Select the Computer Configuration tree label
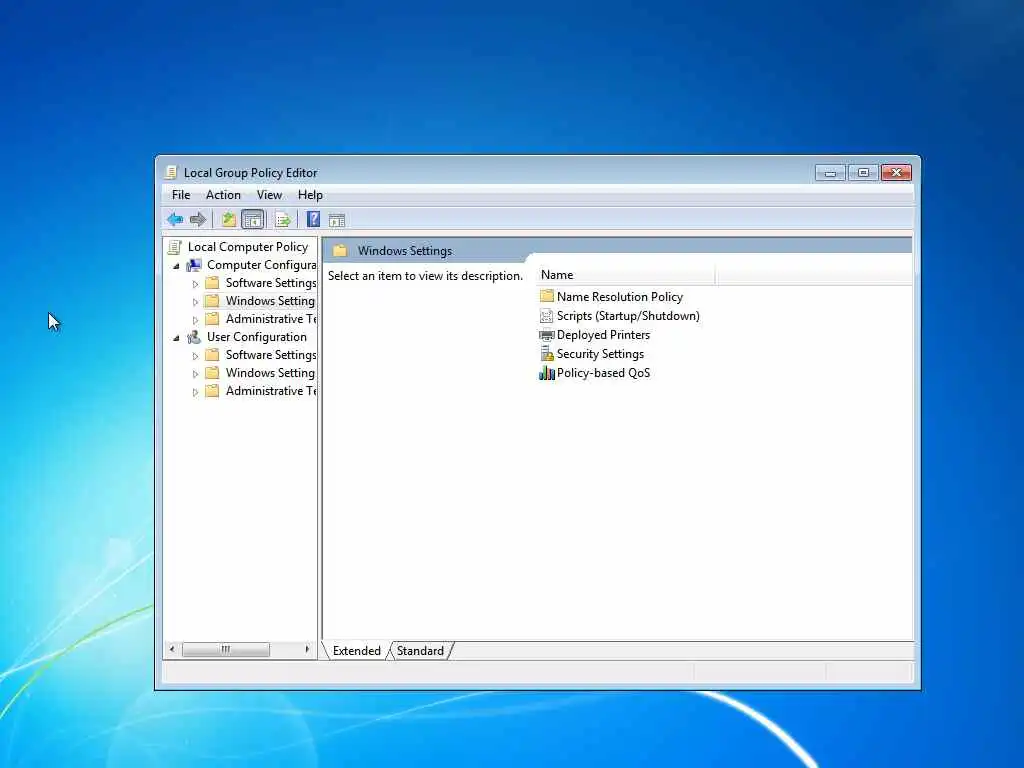The height and width of the screenshot is (768, 1024). (261, 265)
